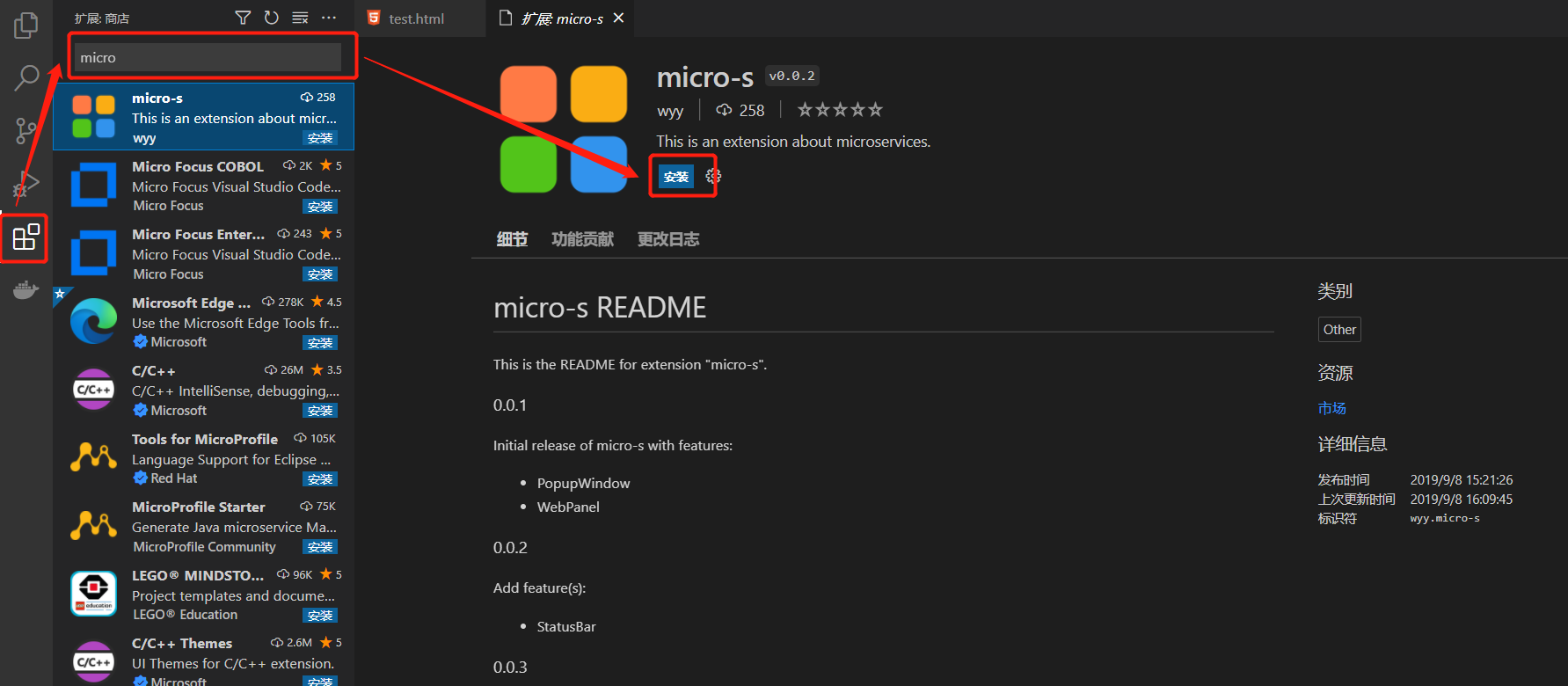Install Tools for MicroProfile extension

320,479
